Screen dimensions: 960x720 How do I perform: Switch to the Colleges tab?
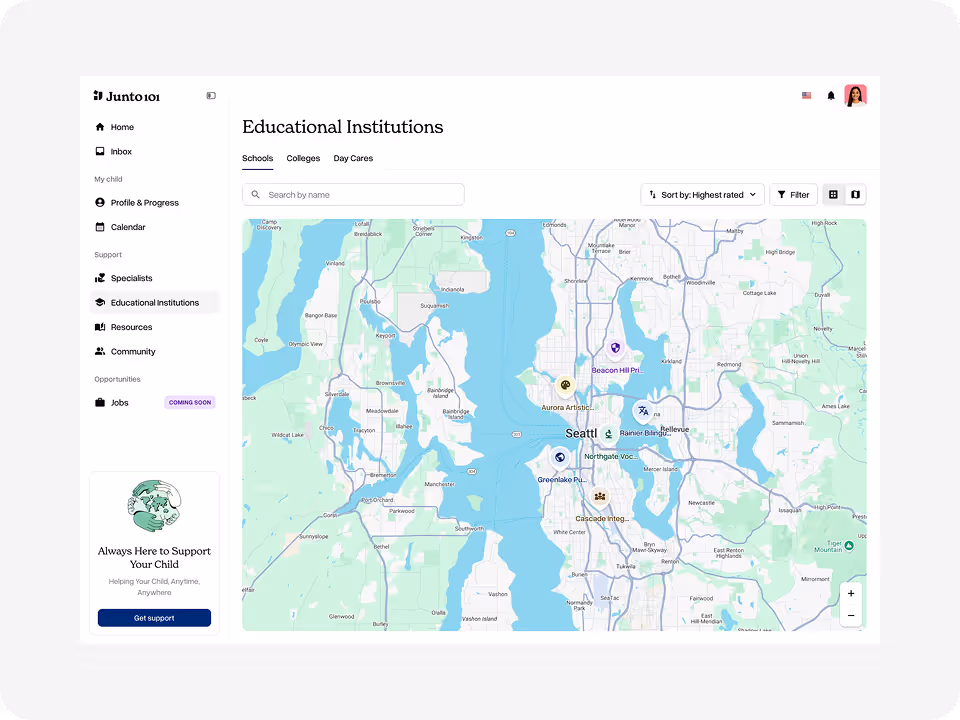click(x=303, y=158)
